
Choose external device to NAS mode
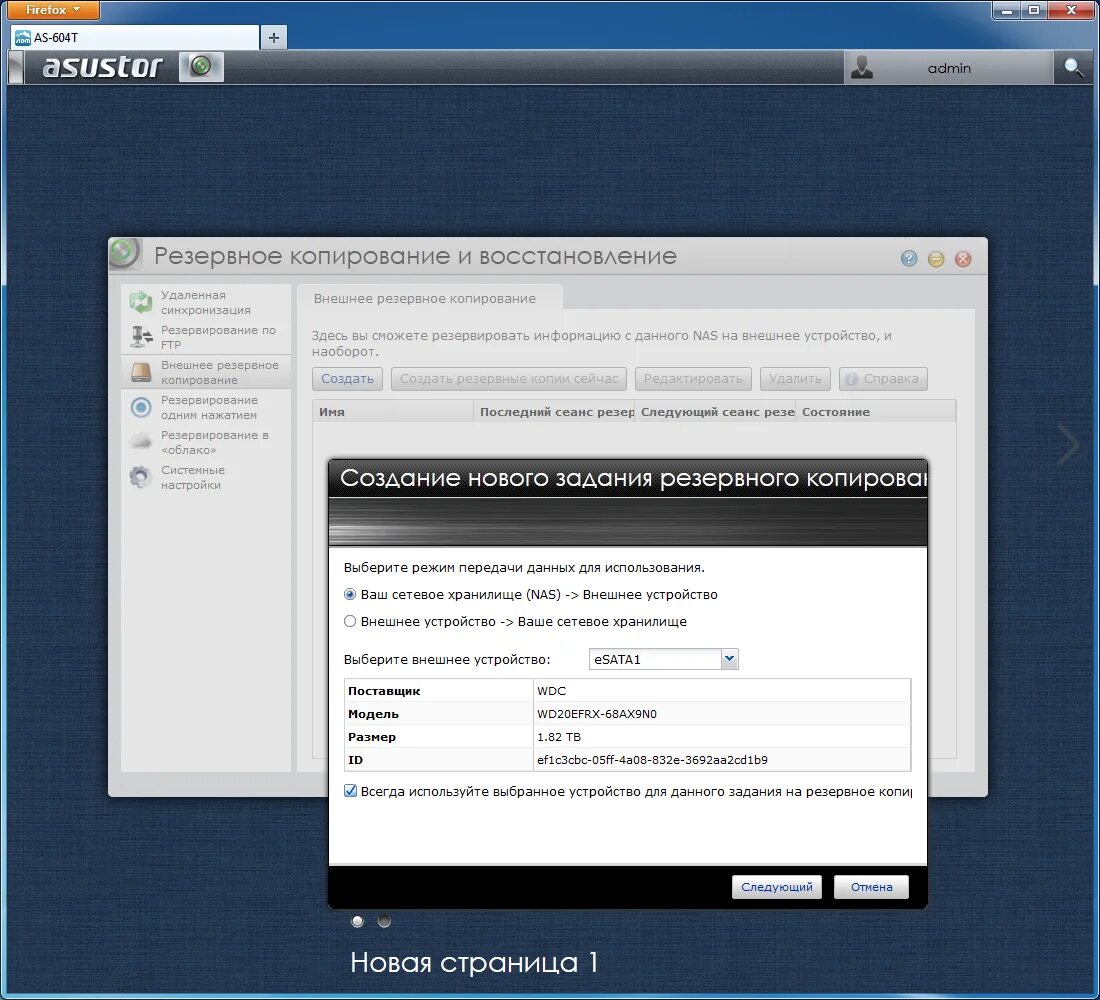350,621
